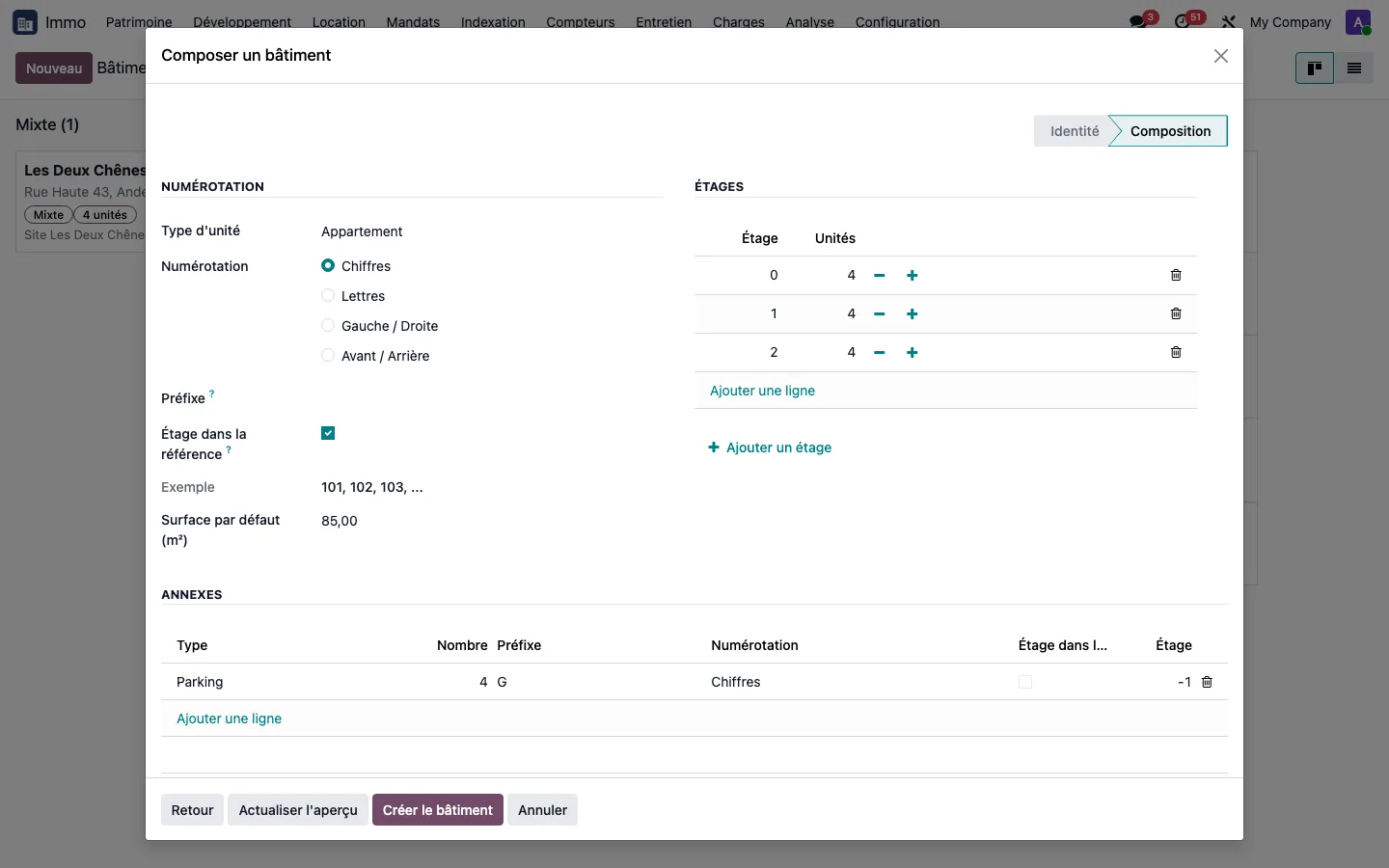Open the Type d'unité Appartement dropdown

[x=492, y=231]
